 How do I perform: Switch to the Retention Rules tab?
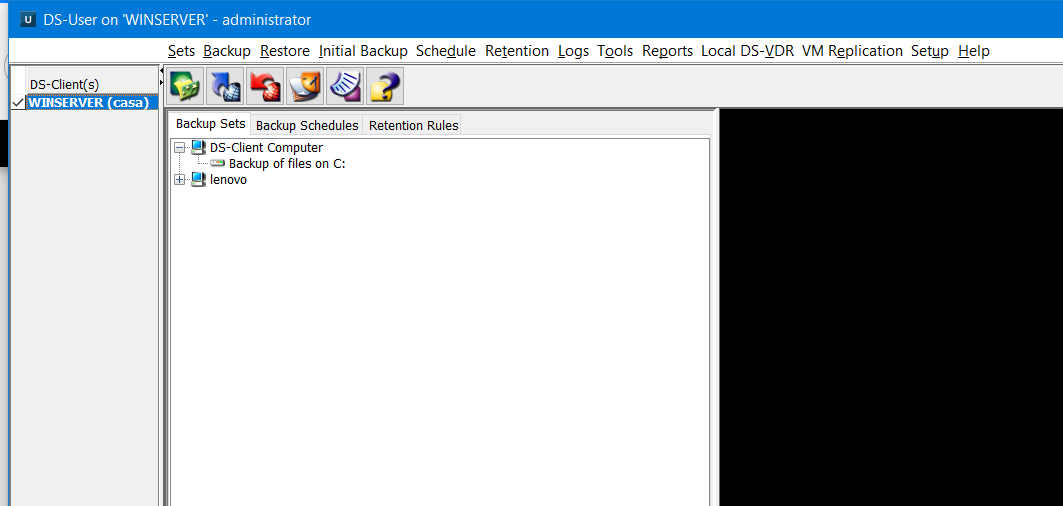coord(414,125)
